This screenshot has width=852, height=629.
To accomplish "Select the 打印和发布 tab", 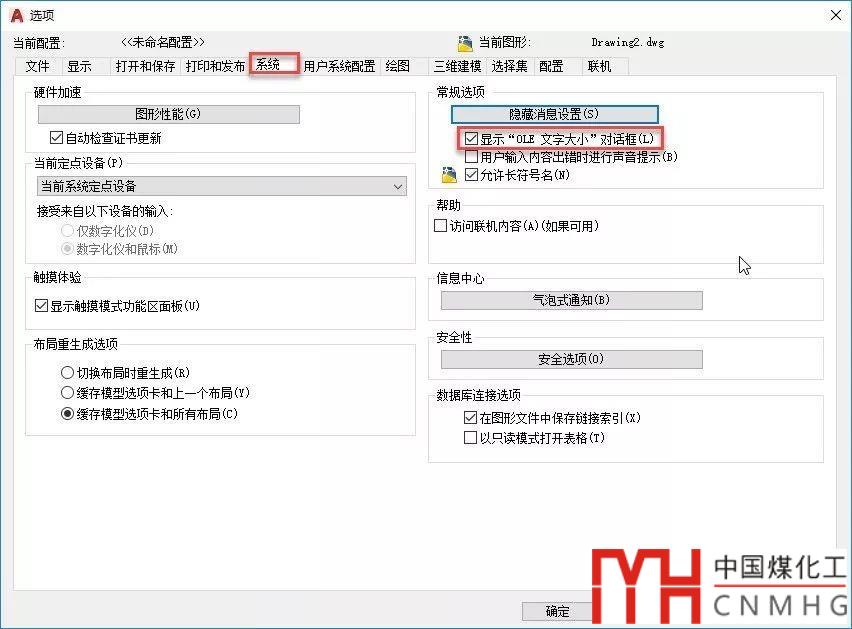I will (215, 66).
